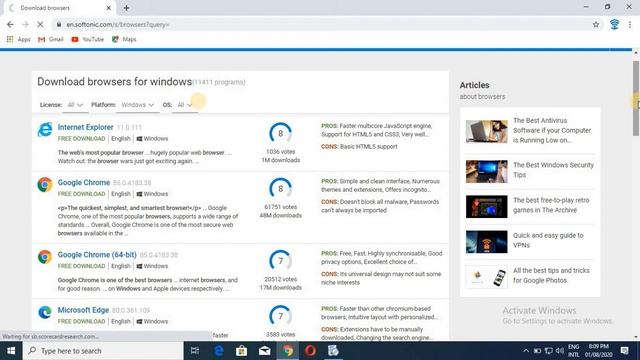Click the Microsoft Edge logo icon
Image resolution: width=640 pixels, height=360 pixels.
click(x=45, y=312)
